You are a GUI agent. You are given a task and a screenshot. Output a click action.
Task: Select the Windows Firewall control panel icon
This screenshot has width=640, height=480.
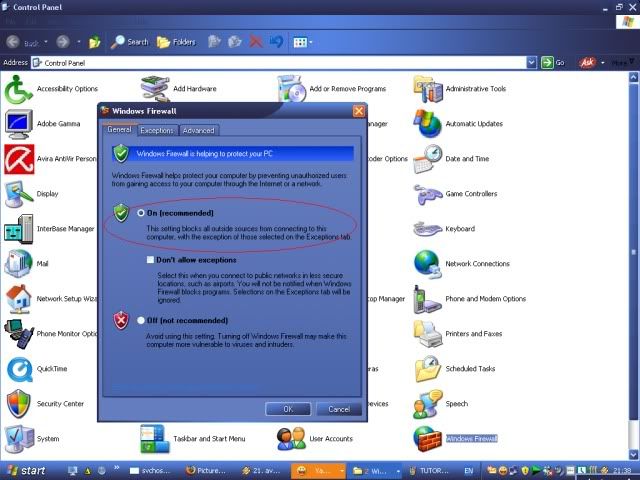pos(428,439)
